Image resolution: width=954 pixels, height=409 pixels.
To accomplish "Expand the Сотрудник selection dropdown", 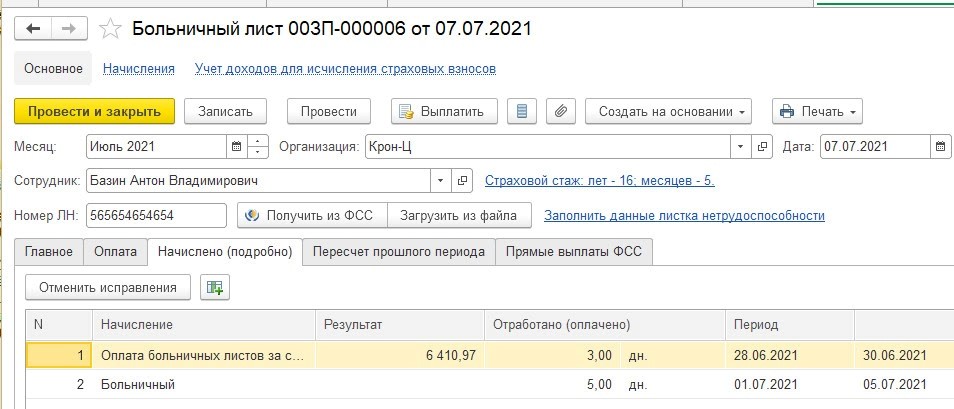I will [x=441, y=182].
